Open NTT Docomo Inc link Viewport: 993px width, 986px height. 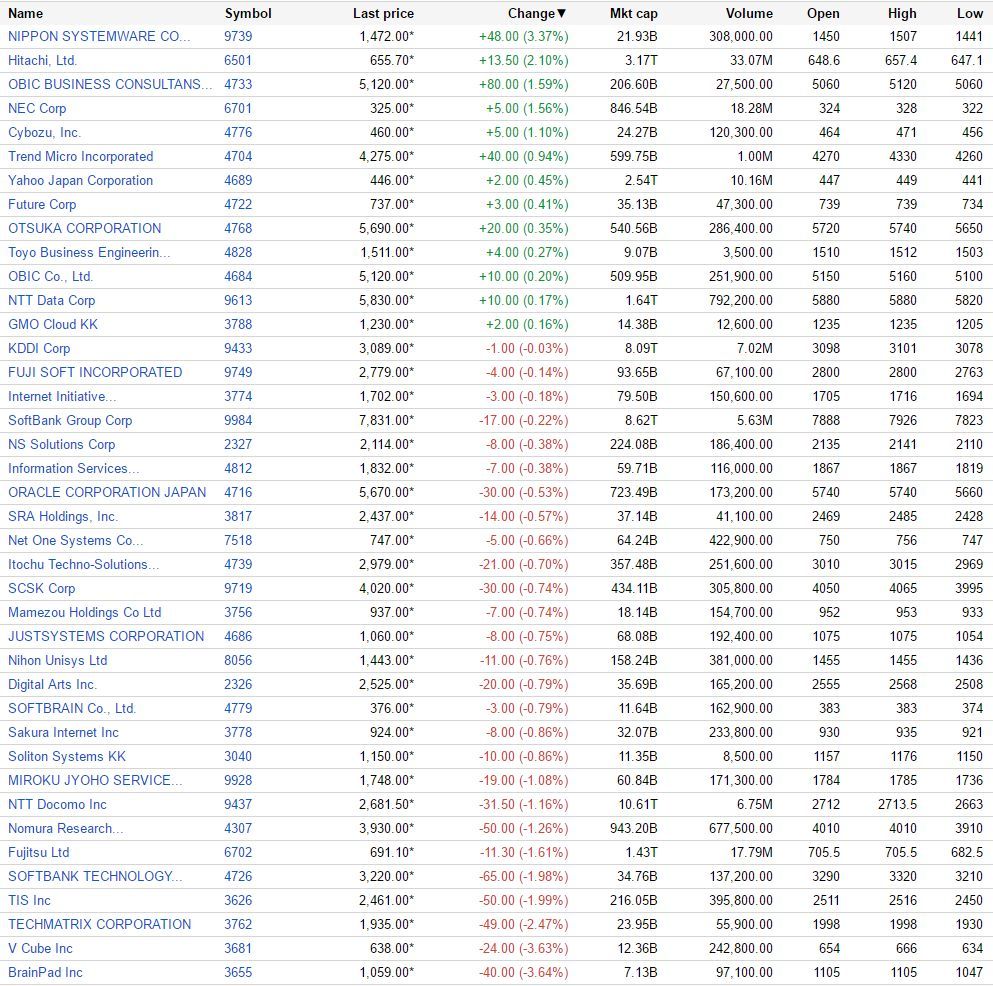pos(57,805)
